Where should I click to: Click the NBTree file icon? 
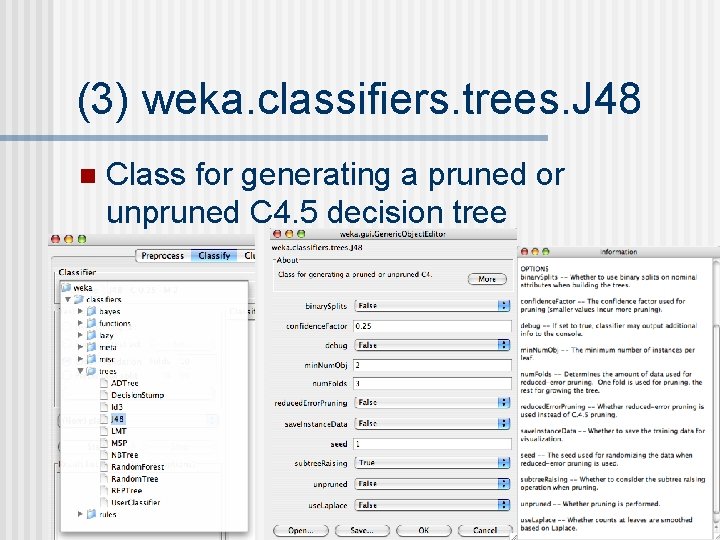click(104, 455)
